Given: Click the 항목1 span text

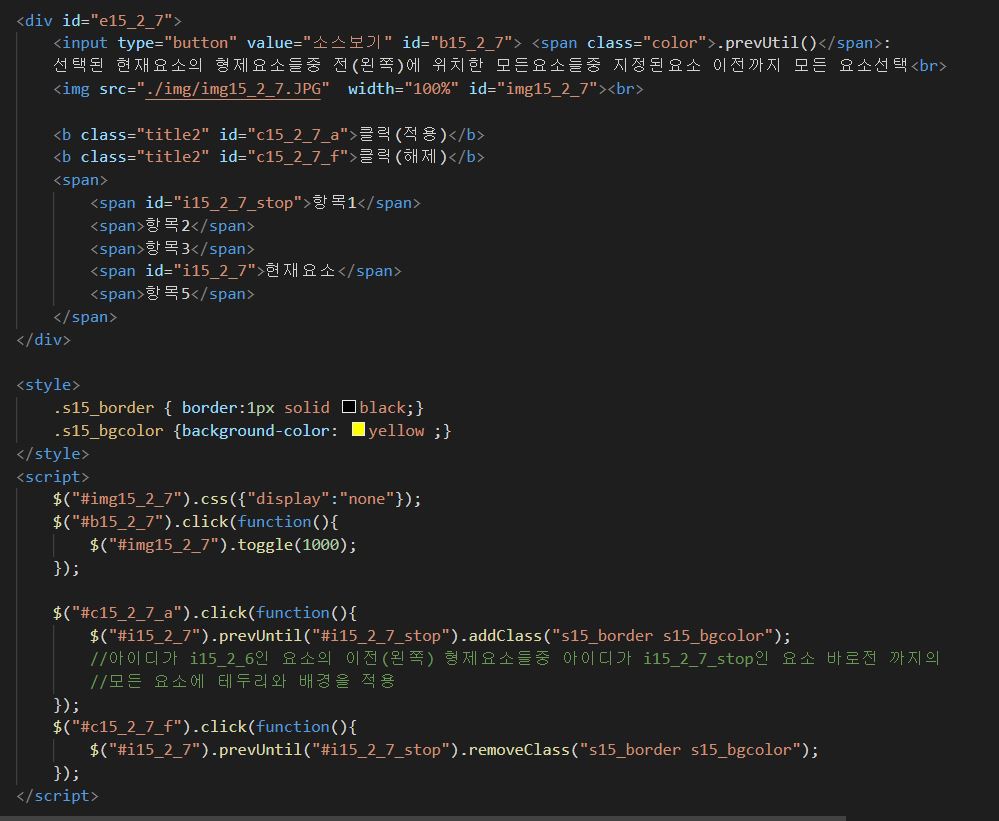Looking at the screenshot, I should pyautogui.click(x=334, y=203).
